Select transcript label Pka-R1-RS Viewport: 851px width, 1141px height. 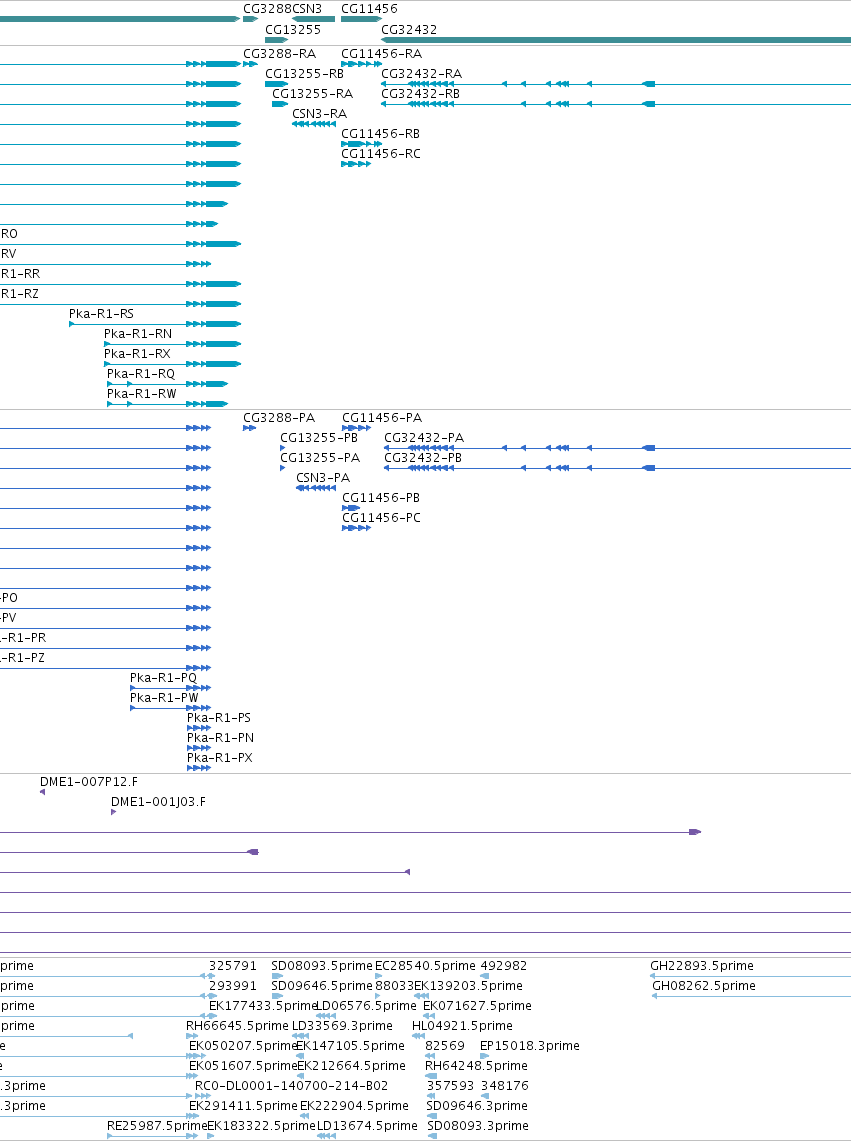click(101, 314)
